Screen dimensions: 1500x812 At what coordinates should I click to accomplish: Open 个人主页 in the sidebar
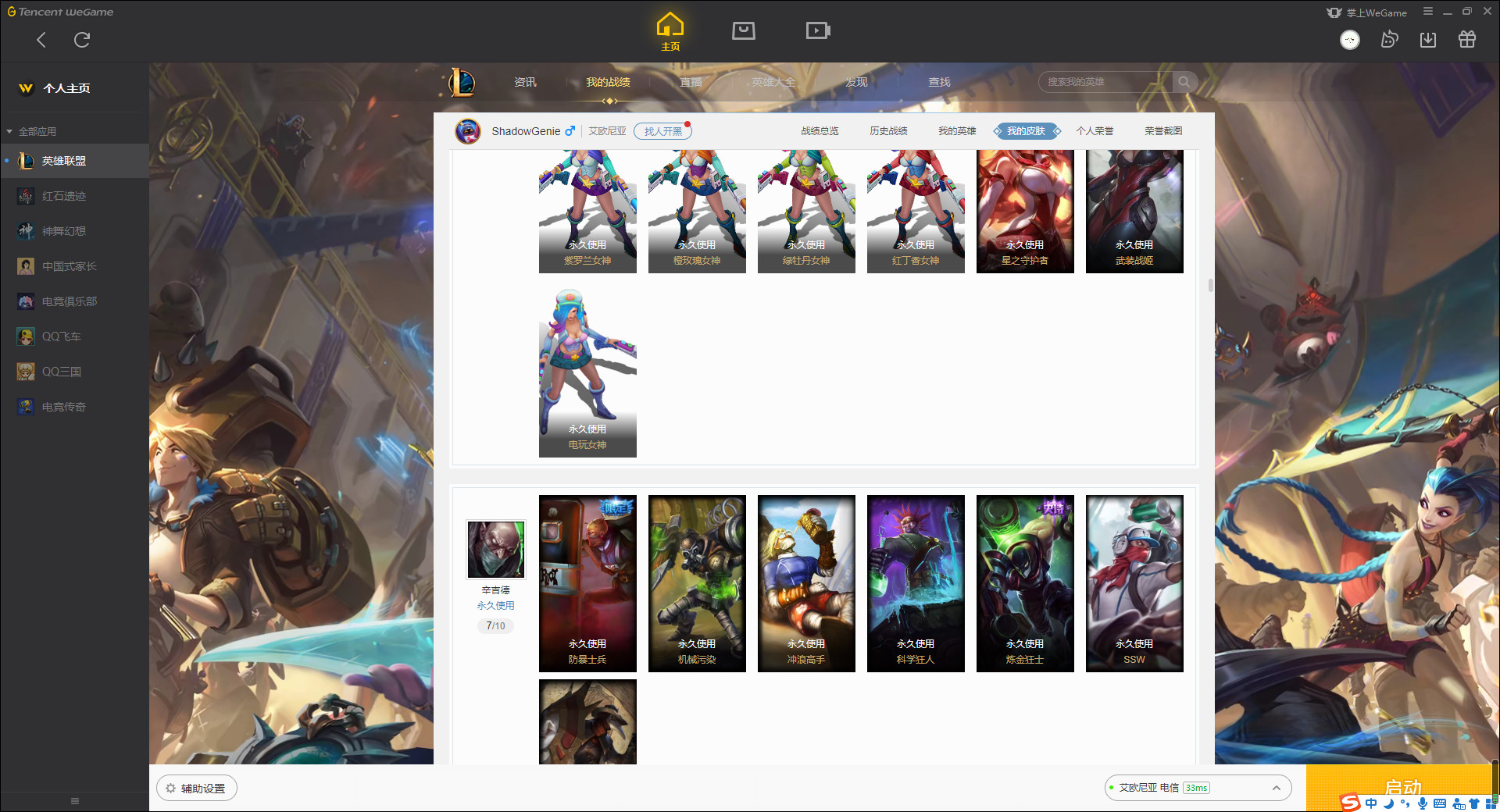pyautogui.click(x=66, y=88)
